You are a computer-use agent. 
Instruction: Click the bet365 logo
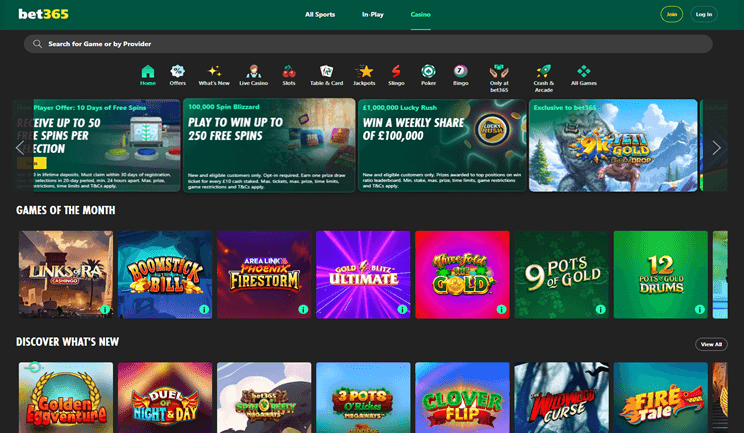[x=43, y=14]
